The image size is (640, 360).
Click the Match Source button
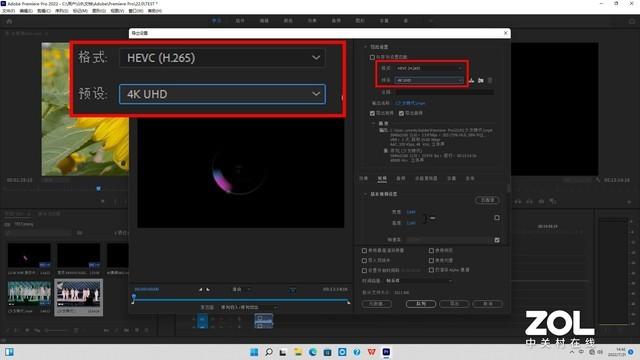tap(487, 200)
